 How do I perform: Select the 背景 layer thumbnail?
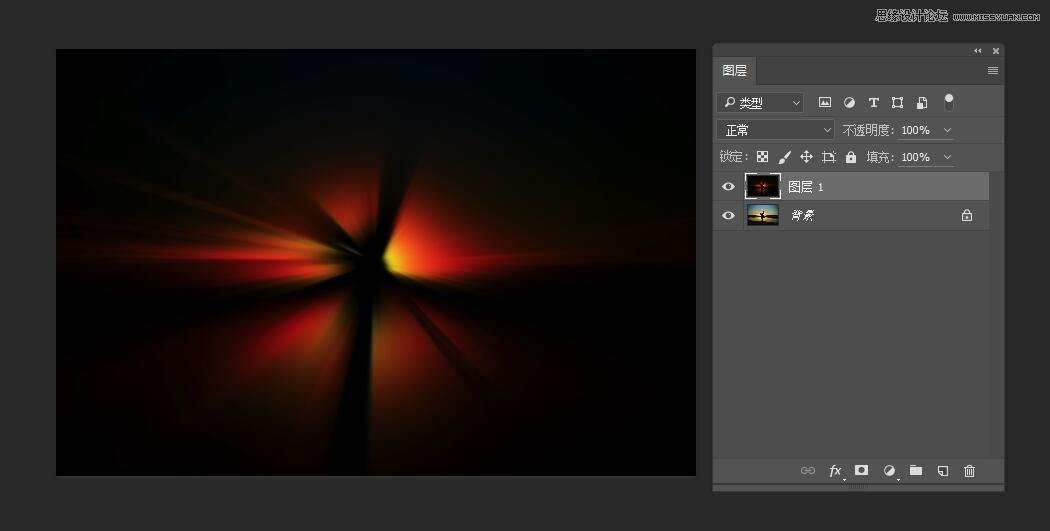click(762, 215)
